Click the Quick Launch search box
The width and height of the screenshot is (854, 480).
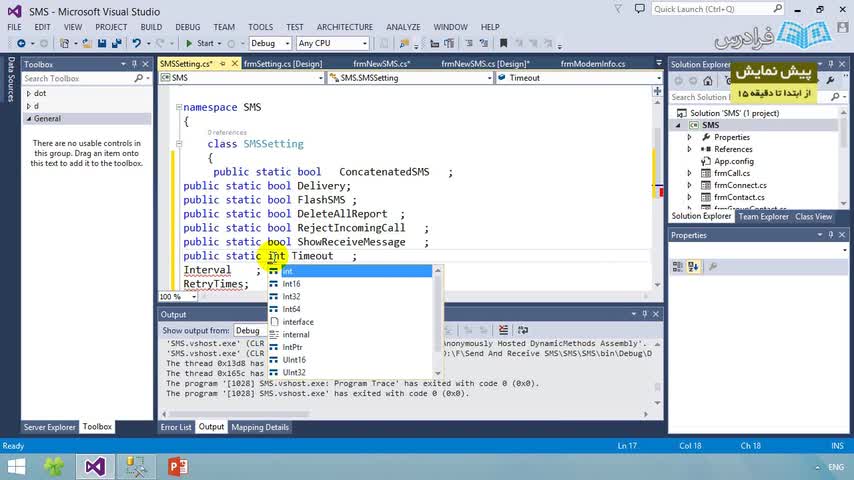717,9
